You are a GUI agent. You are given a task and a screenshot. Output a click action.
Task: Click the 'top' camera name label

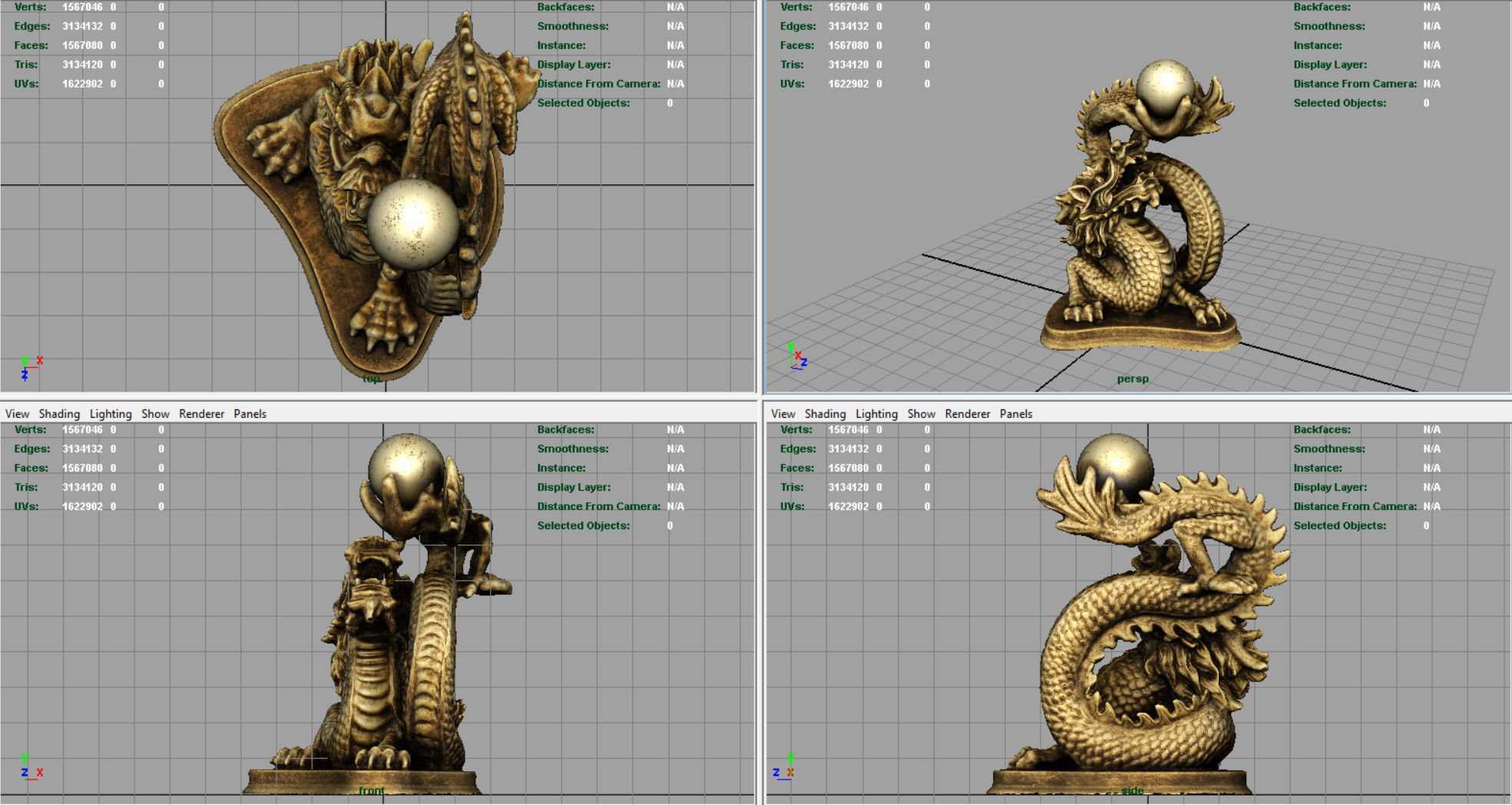[372, 379]
